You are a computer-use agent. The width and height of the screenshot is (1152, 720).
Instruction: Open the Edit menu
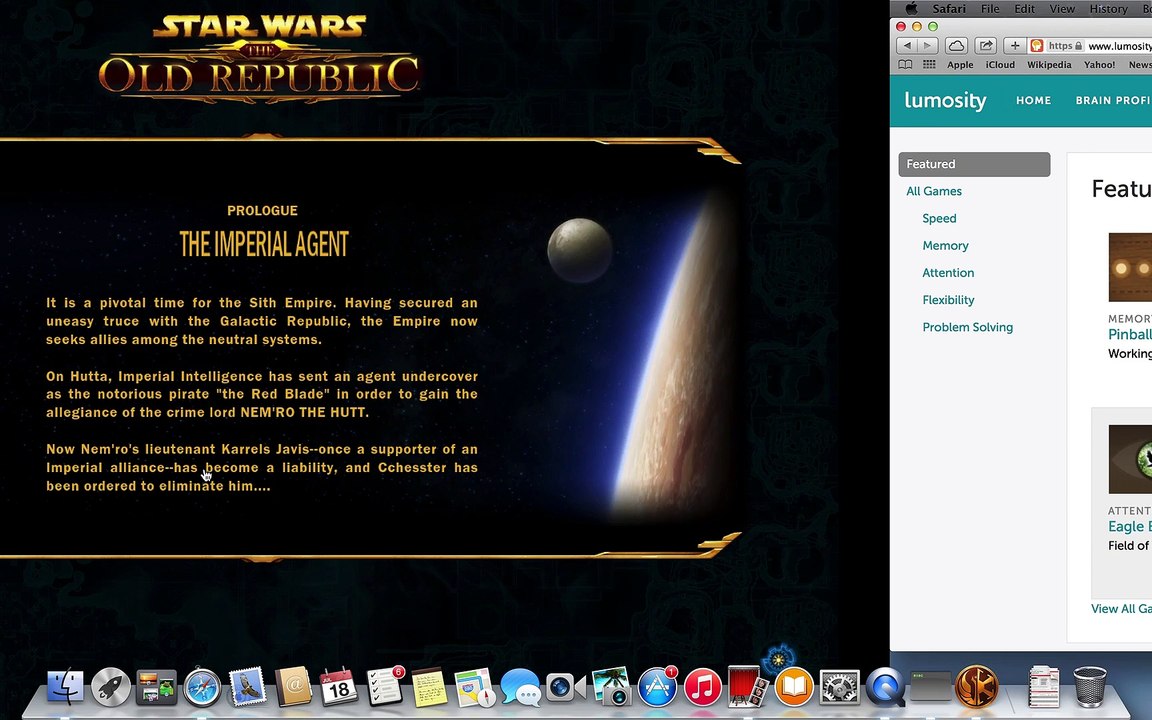point(1024,9)
